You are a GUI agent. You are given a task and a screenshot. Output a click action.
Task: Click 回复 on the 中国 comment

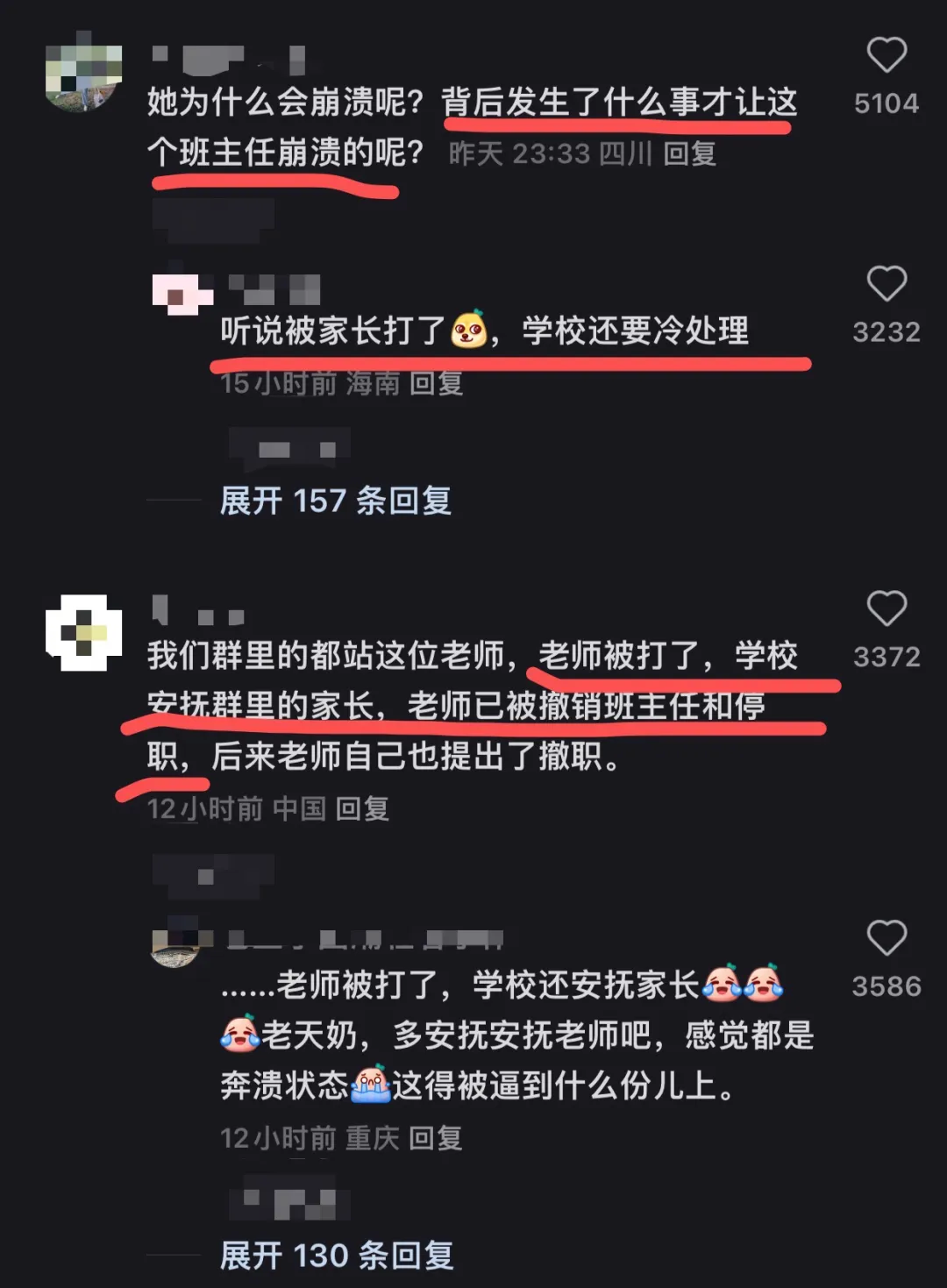[x=362, y=808]
